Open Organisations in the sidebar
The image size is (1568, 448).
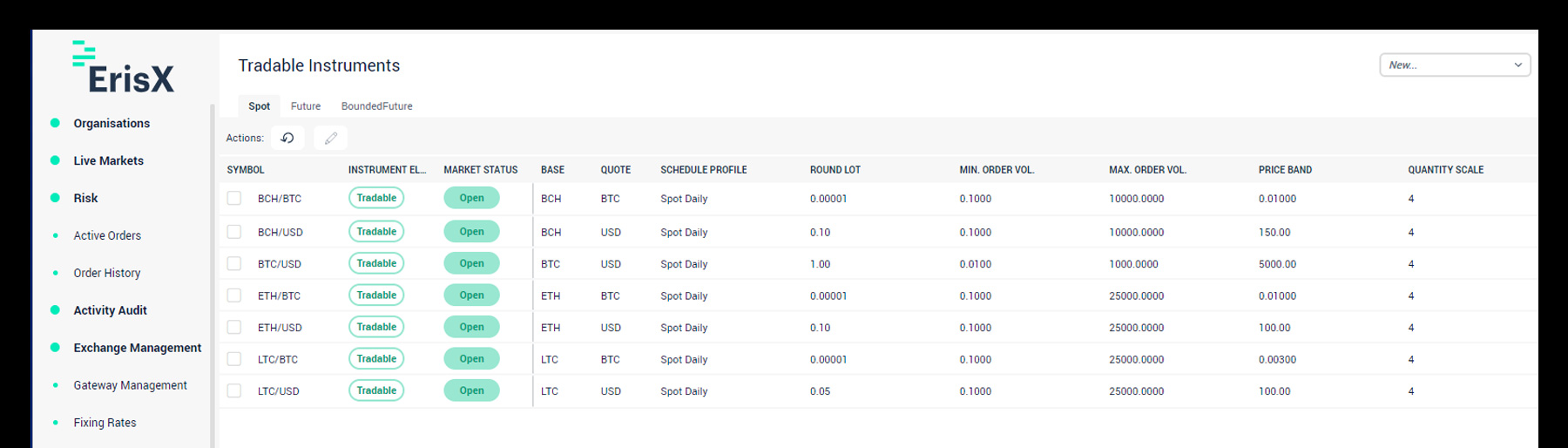click(112, 123)
